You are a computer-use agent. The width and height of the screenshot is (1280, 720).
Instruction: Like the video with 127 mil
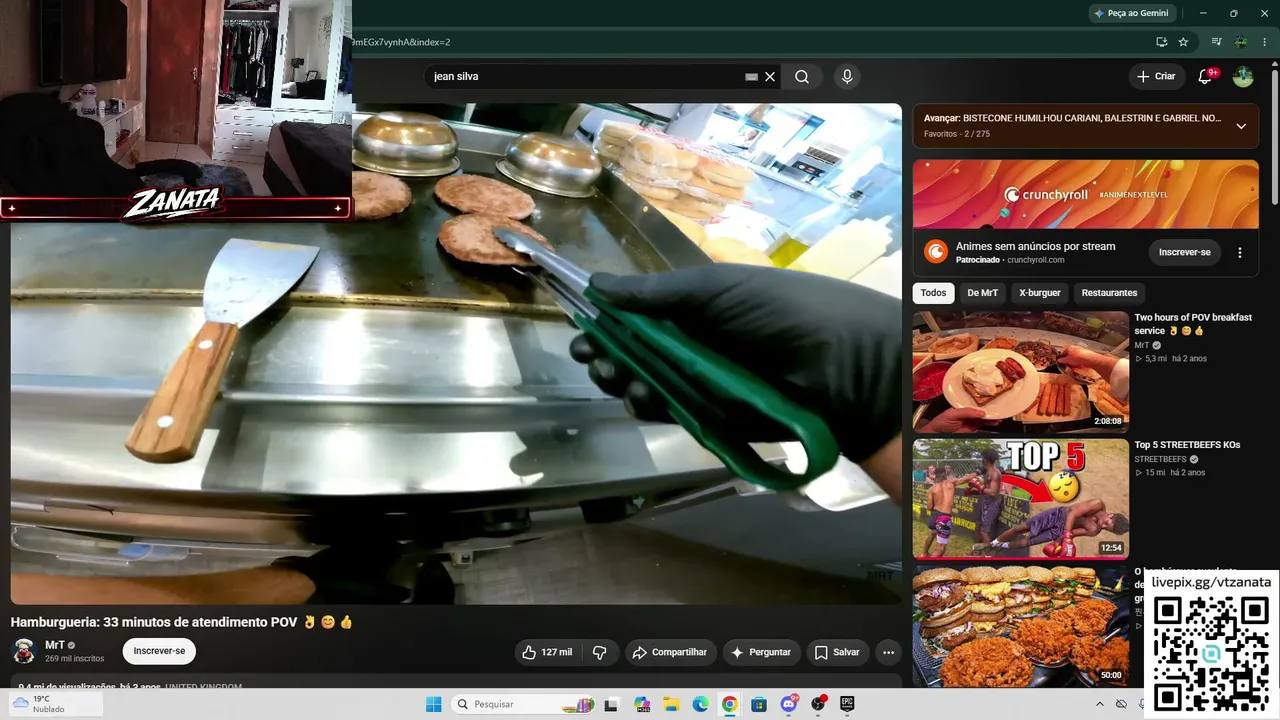coord(548,652)
